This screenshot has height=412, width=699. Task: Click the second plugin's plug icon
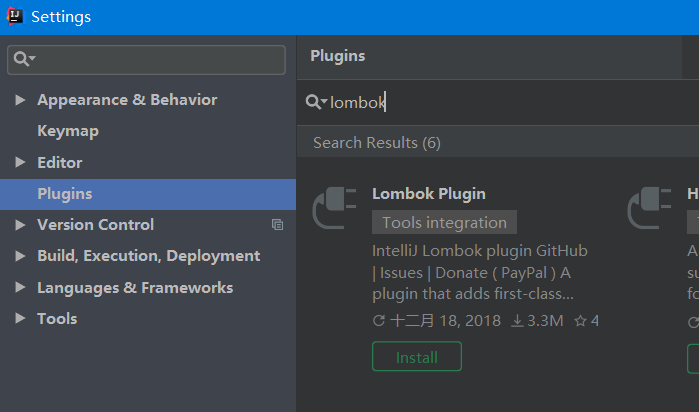click(649, 209)
